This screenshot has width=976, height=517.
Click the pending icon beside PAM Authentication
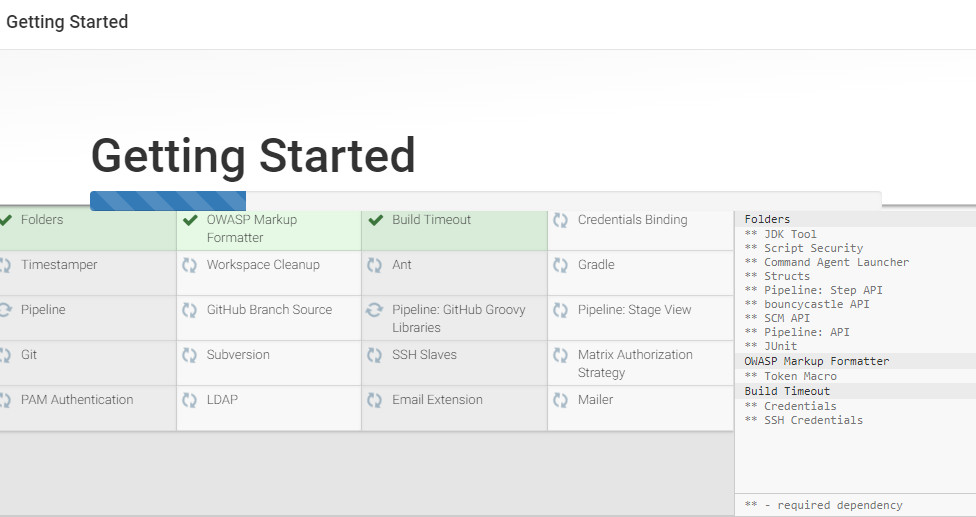(x=5, y=399)
